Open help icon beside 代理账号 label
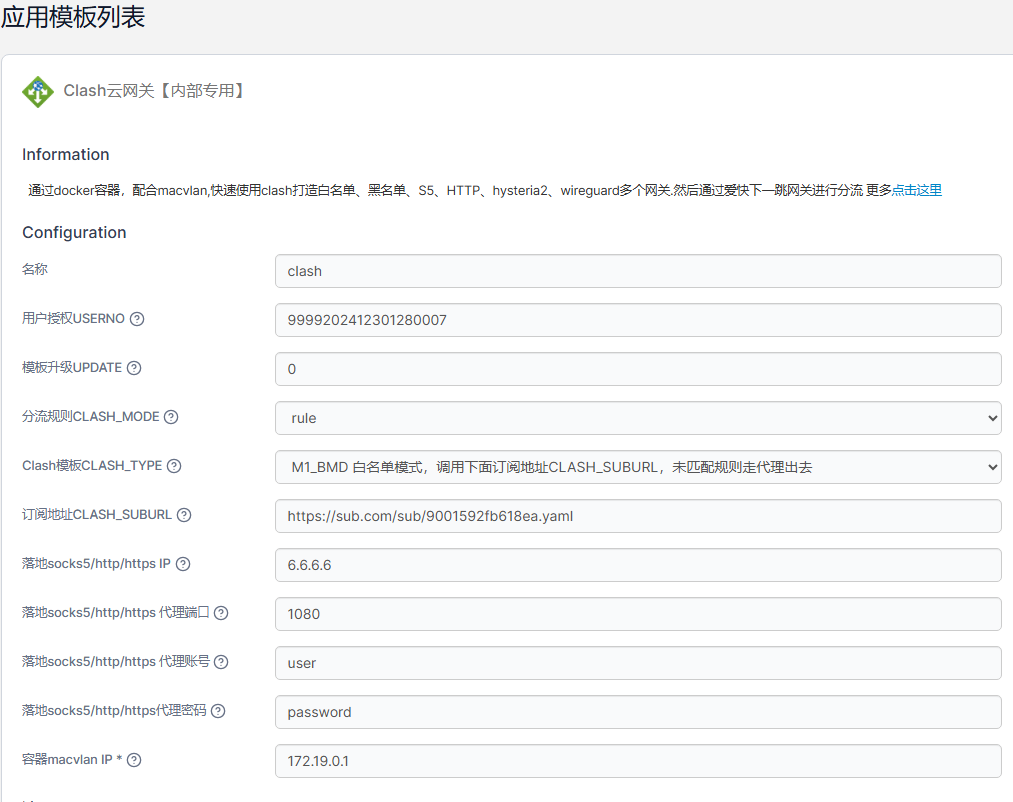Image resolution: width=1013 pixels, height=802 pixels. (221, 662)
